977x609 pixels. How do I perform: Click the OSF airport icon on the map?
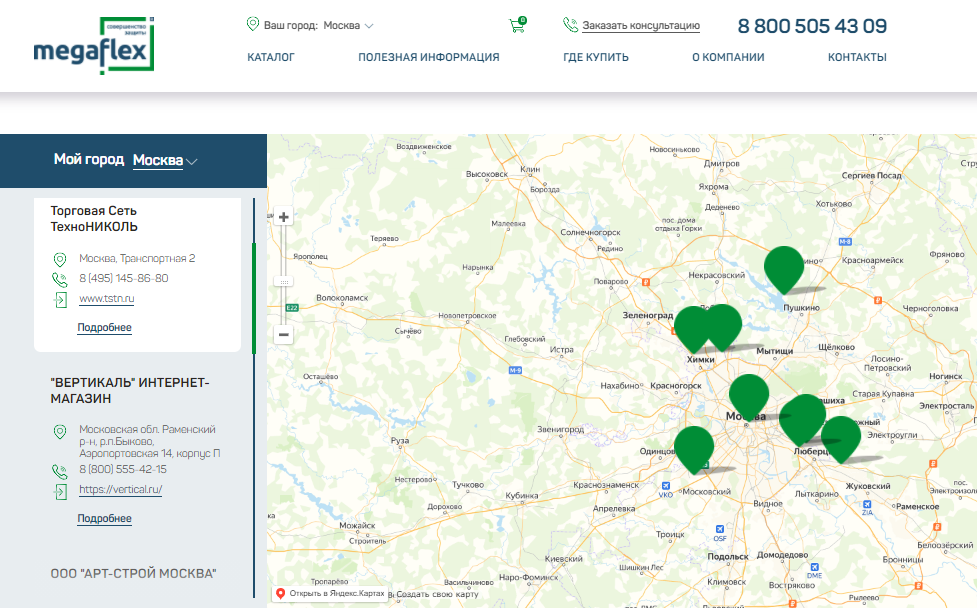point(720,529)
